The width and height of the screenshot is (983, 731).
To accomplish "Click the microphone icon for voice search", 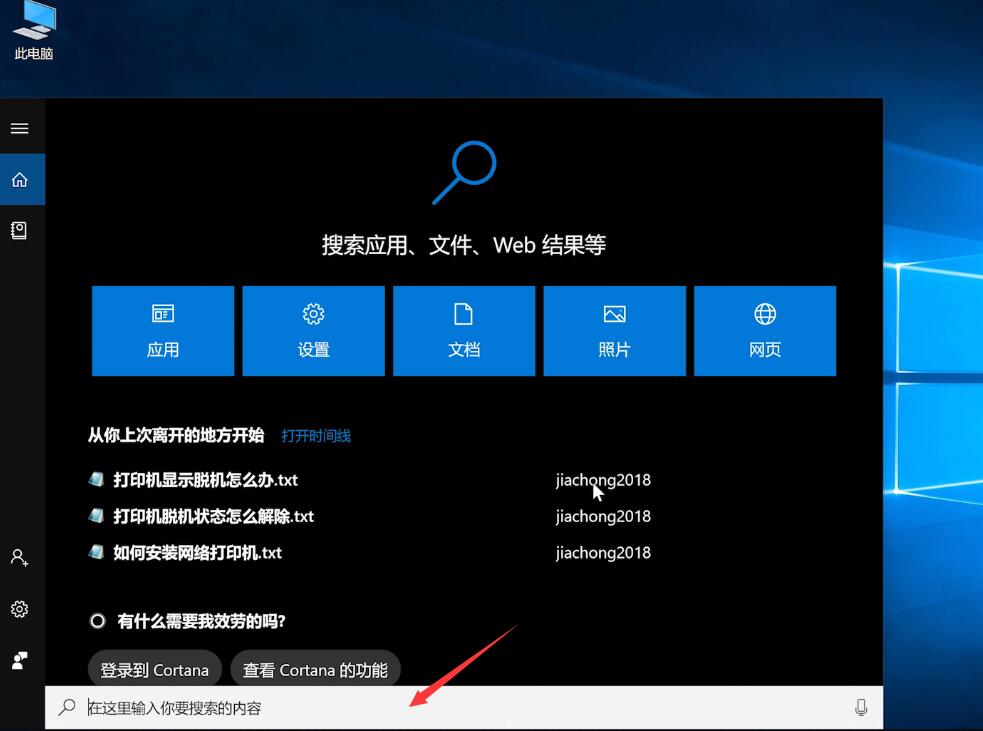I will 861,707.
